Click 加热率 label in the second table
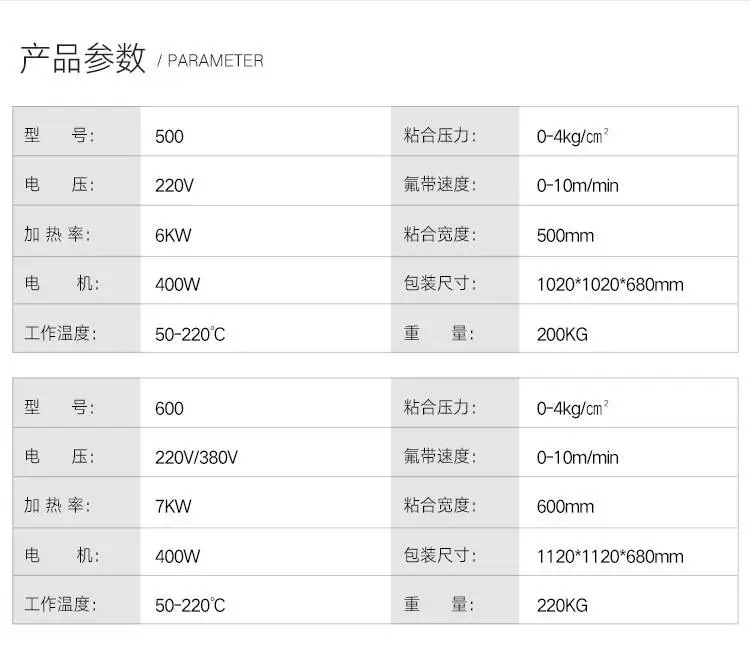Image resolution: width=750 pixels, height=654 pixels. click(x=57, y=505)
